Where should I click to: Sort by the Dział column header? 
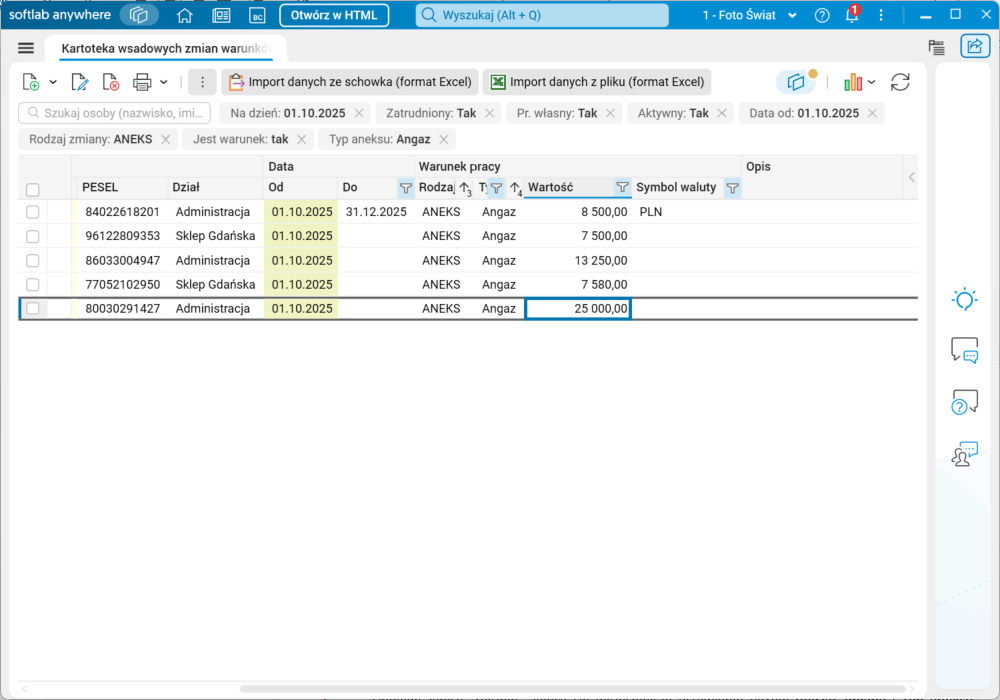(x=216, y=187)
